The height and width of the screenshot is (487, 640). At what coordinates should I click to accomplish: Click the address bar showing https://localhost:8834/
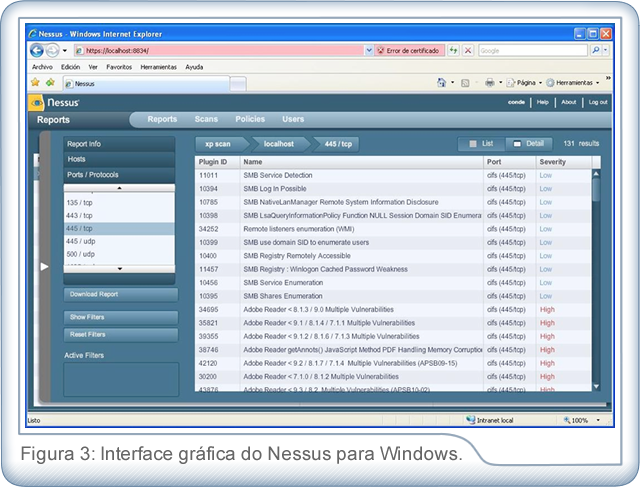[x=218, y=51]
